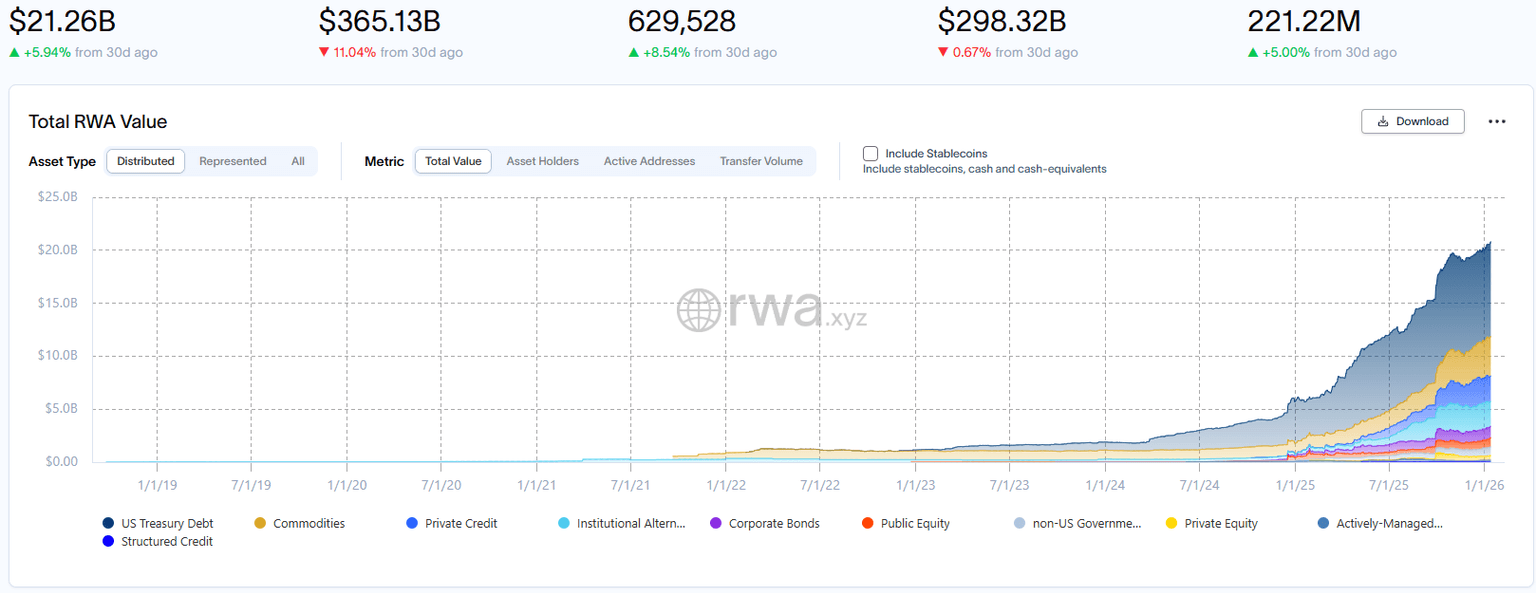
Task: Click the download arrow icon
Action: [x=1383, y=122]
